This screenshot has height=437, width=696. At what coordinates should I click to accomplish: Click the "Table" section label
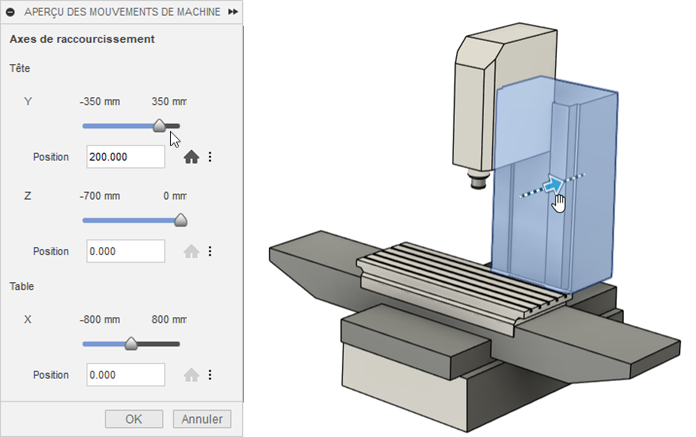pos(22,286)
